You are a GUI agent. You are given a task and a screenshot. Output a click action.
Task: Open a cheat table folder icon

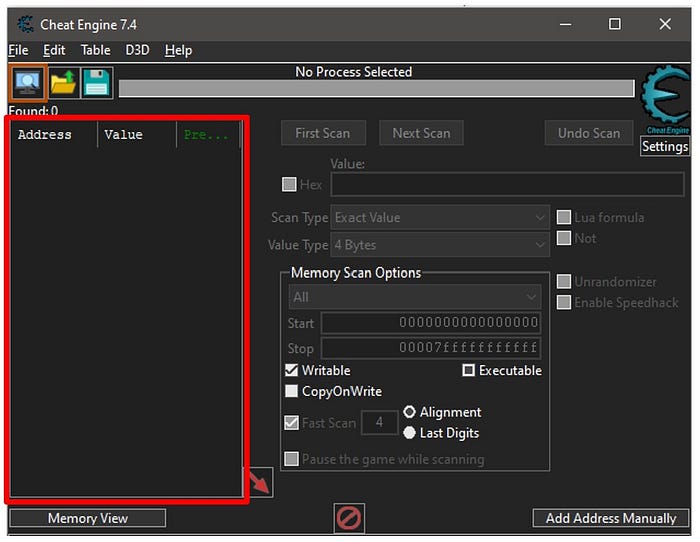(x=63, y=83)
